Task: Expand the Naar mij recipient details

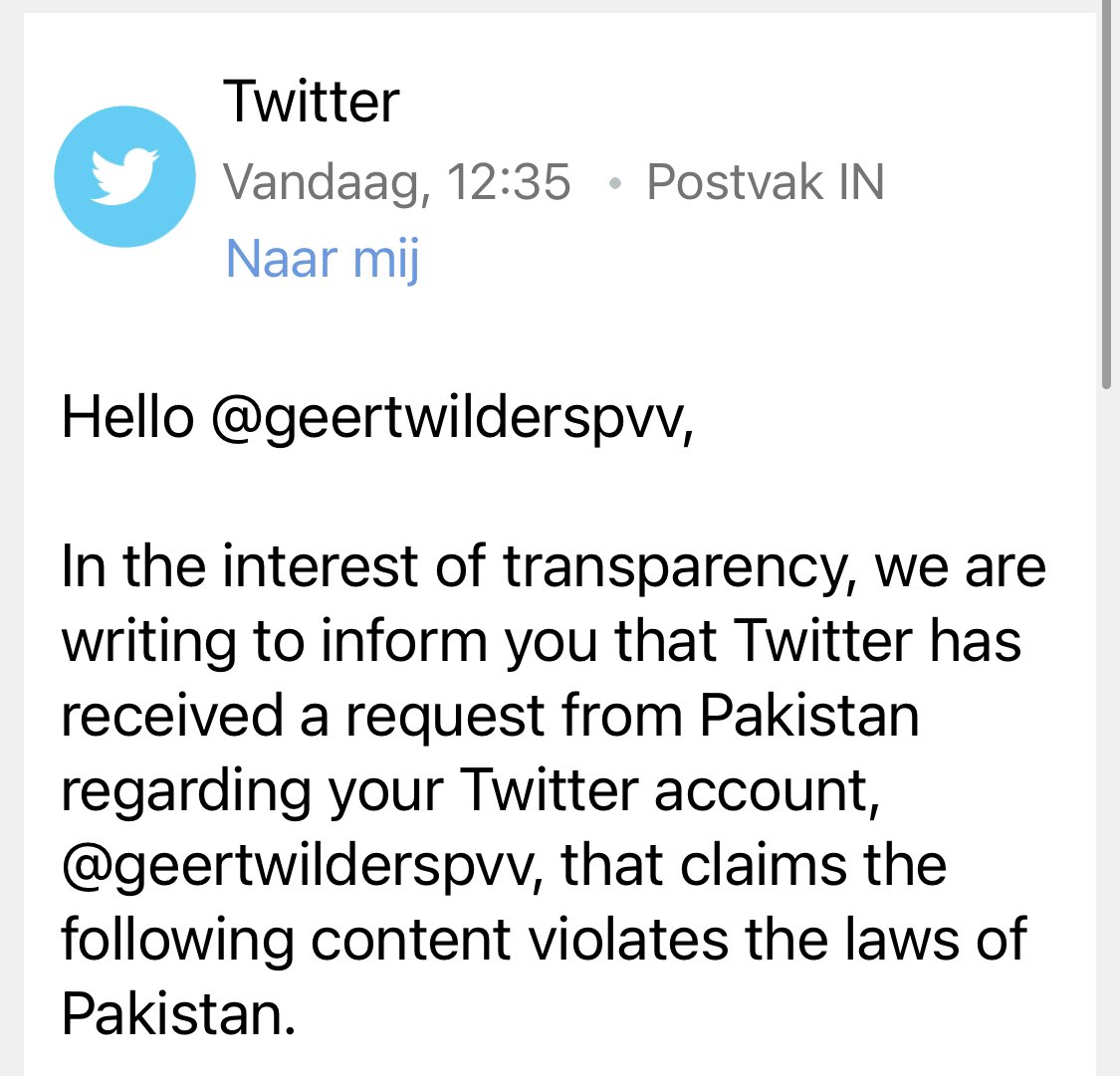Action: pos(322,258)
